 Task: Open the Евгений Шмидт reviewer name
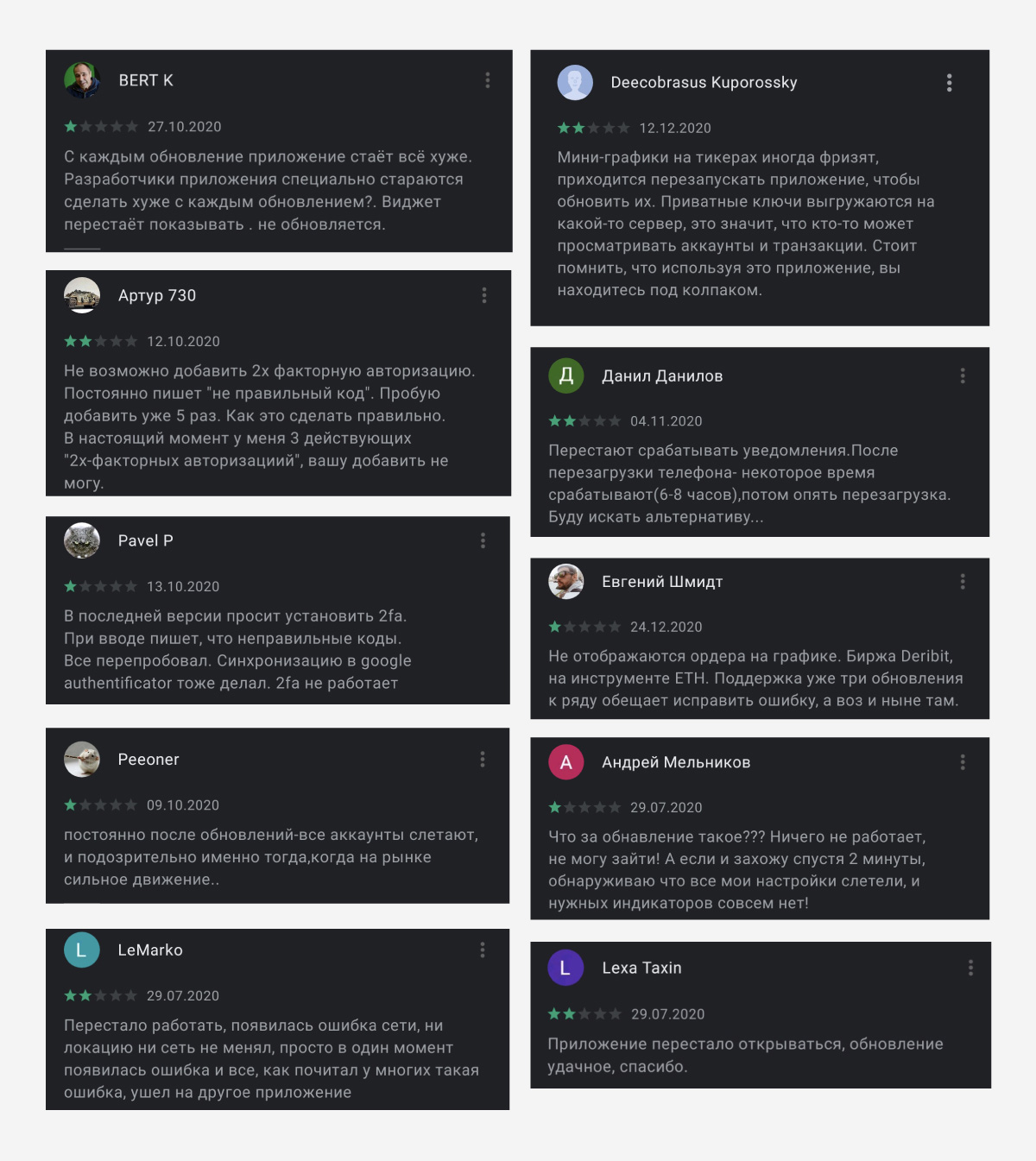pyautogui.click(x=662, y=582)
